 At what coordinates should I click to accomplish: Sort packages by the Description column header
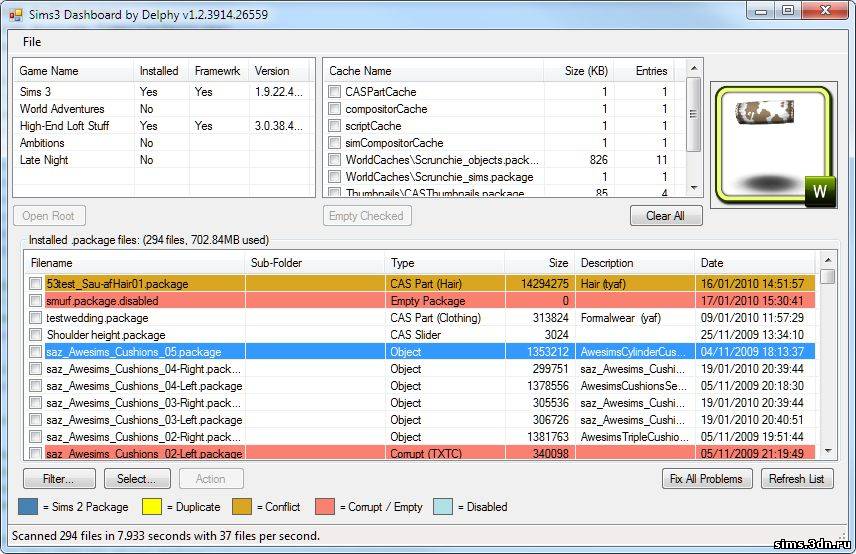(635, 263)
